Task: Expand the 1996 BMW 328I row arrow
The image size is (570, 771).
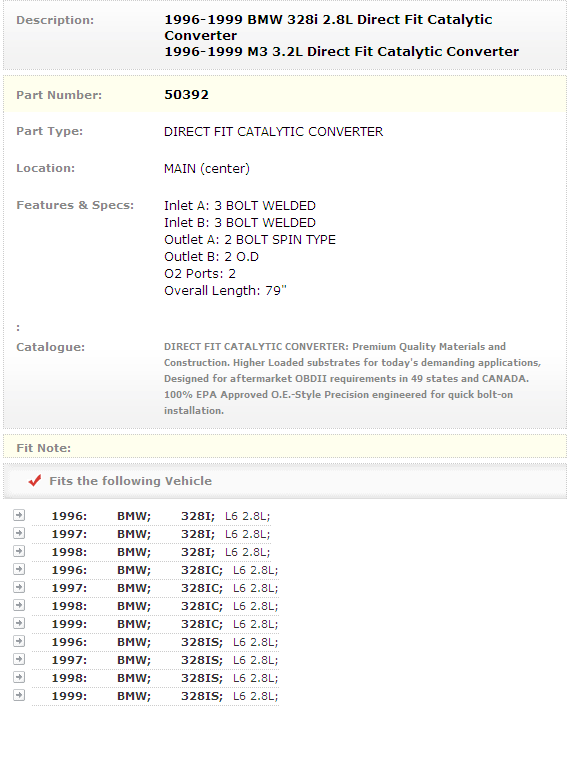Action: pyautogui.click(x=19, y=515)
